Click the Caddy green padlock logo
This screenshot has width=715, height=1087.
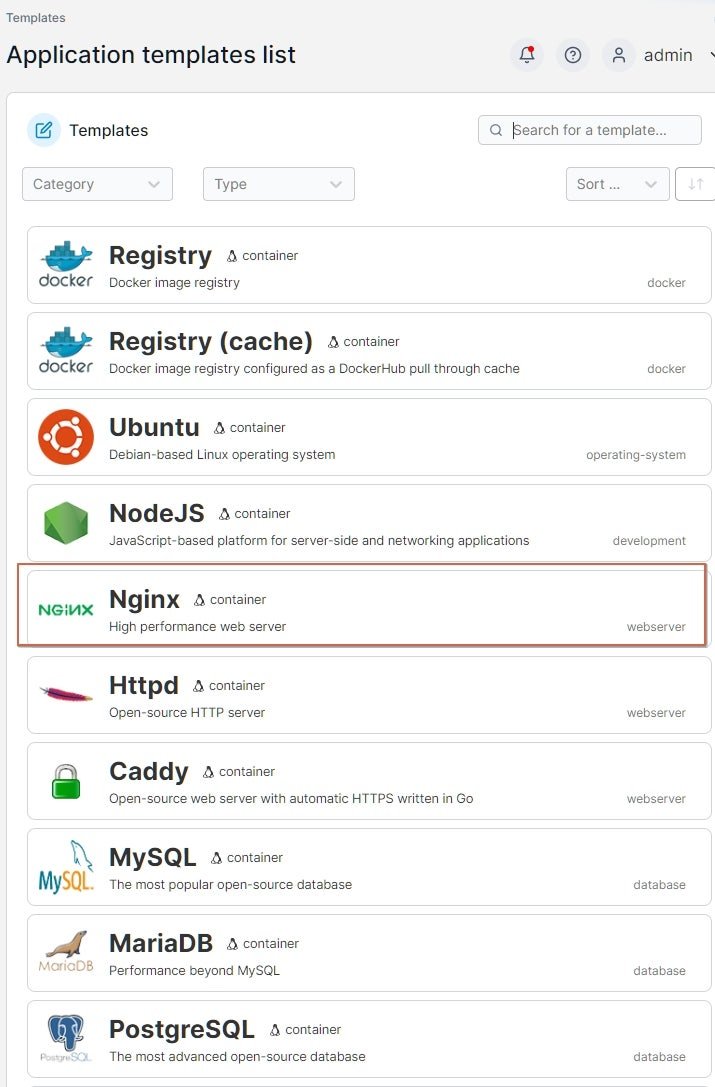tap(66, 781)
